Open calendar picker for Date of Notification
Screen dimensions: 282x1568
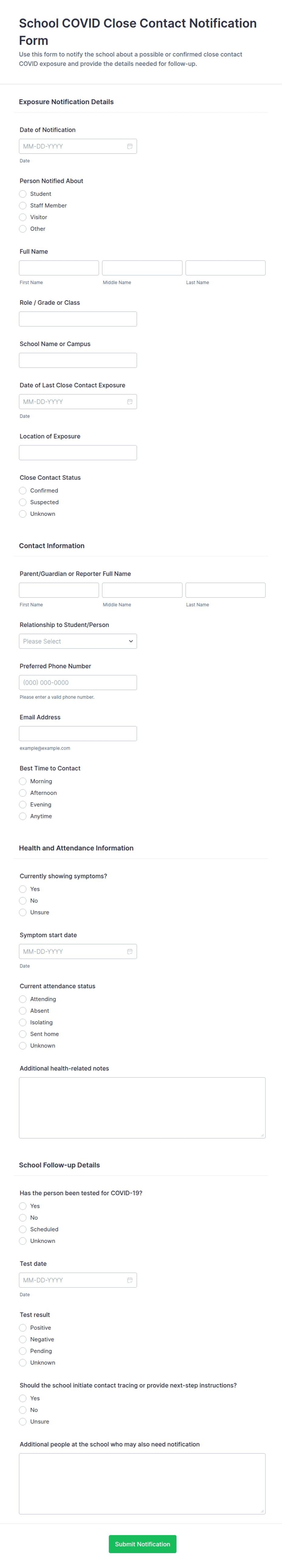[130, 146]
